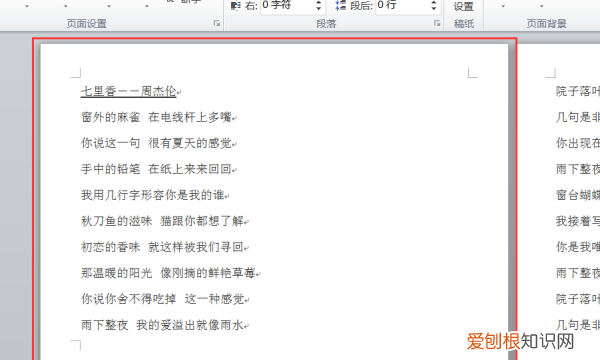Decrease the 右 indent with its down arrow
The image size is (600, 360).
[319, 9]
